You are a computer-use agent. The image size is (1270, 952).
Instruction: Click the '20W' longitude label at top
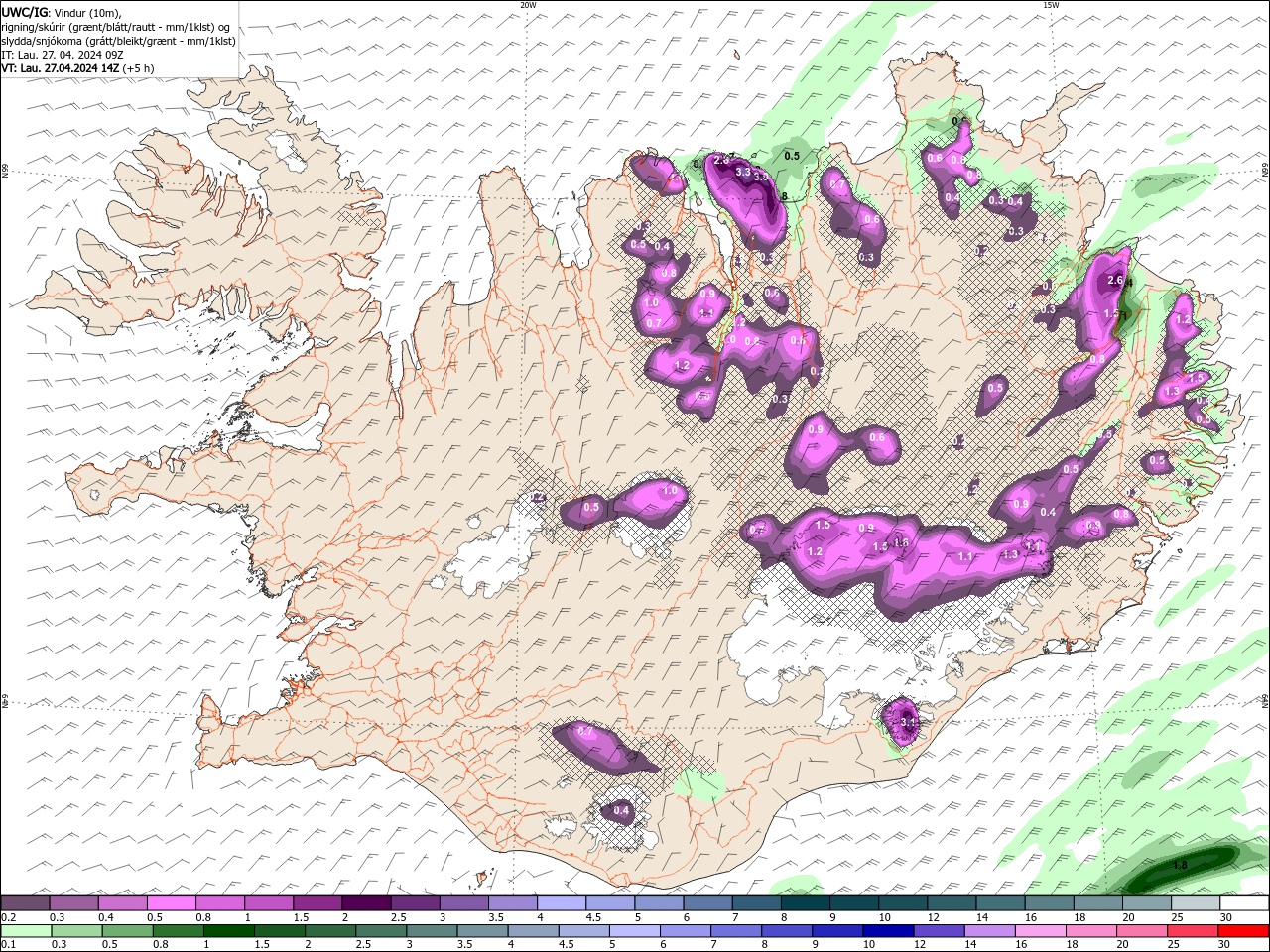(529, 5)
